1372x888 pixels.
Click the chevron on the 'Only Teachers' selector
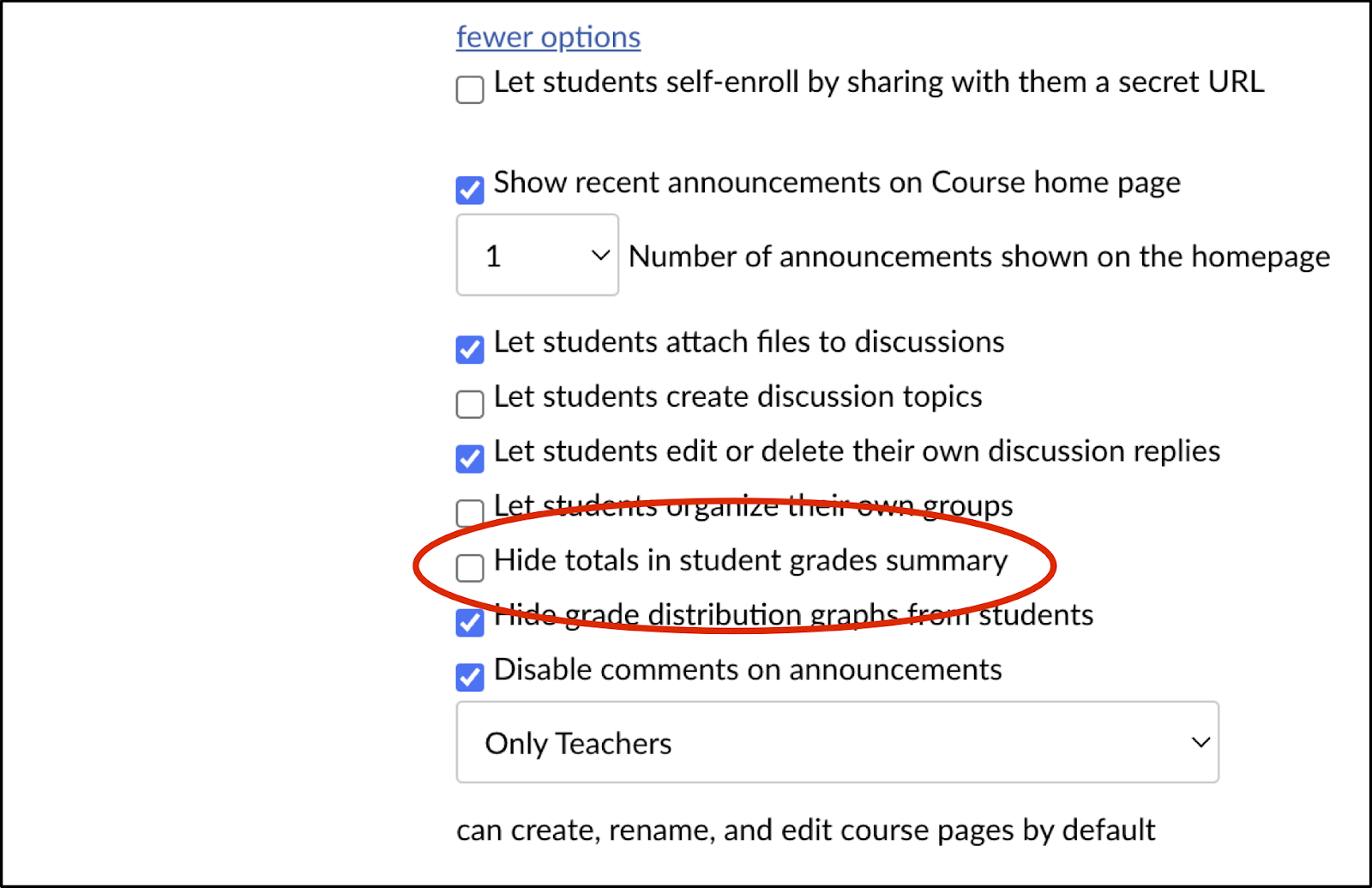[x=1199, y=742]
